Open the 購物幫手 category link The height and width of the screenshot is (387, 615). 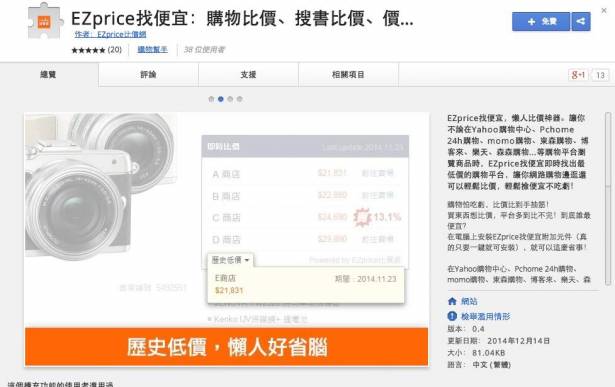[153, 50]
